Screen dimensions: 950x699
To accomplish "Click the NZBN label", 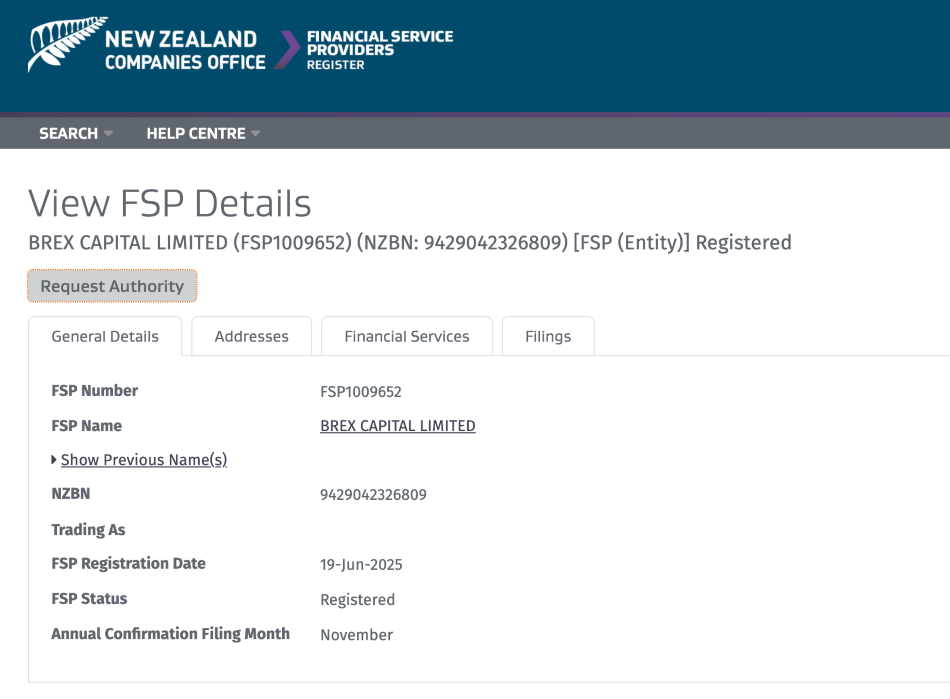I will (x=70, y=494).
